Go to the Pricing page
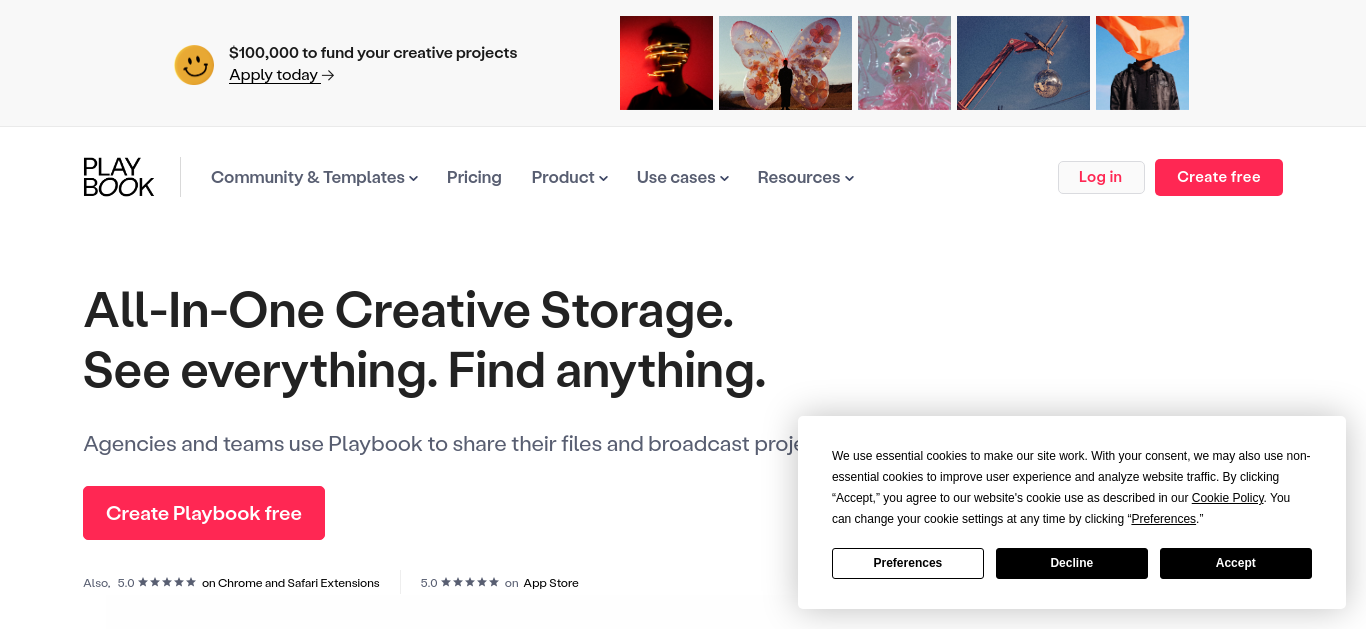The image size is (1366, 629). coord(474,177)
